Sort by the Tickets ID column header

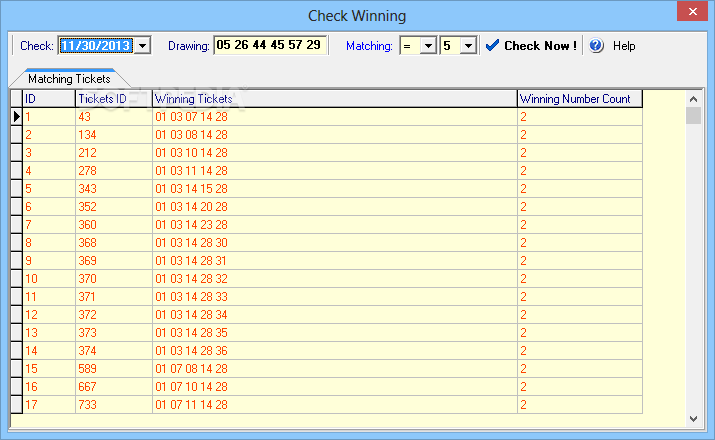(x=114, y=99)
